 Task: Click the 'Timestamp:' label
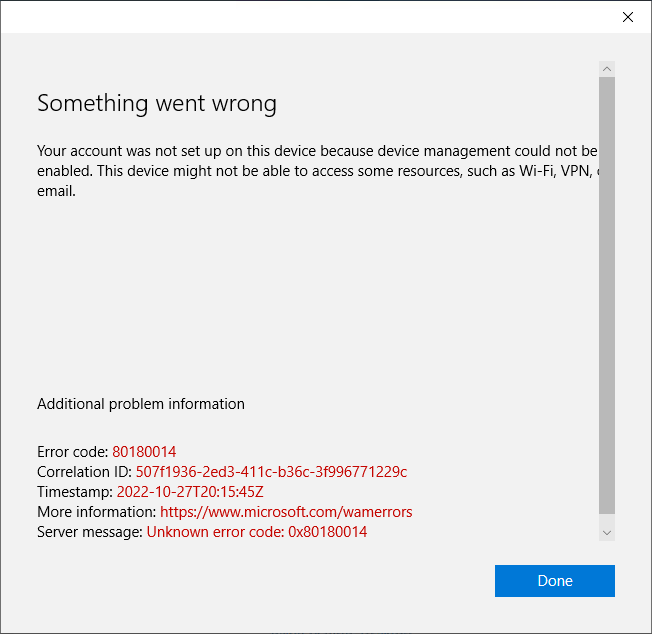click(75, 492)
